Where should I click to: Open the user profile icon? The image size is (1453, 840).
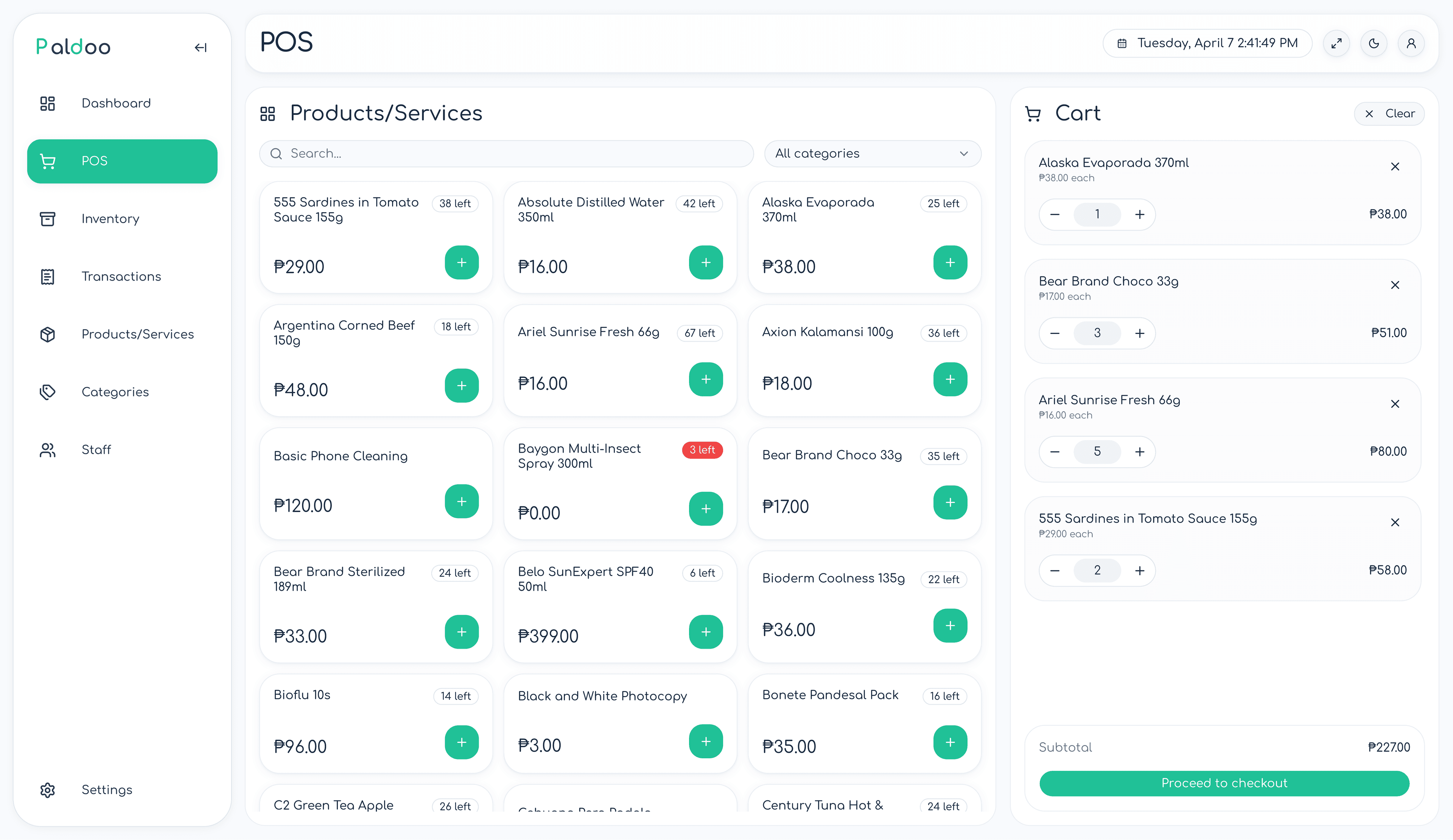(x=1411, y=43)
